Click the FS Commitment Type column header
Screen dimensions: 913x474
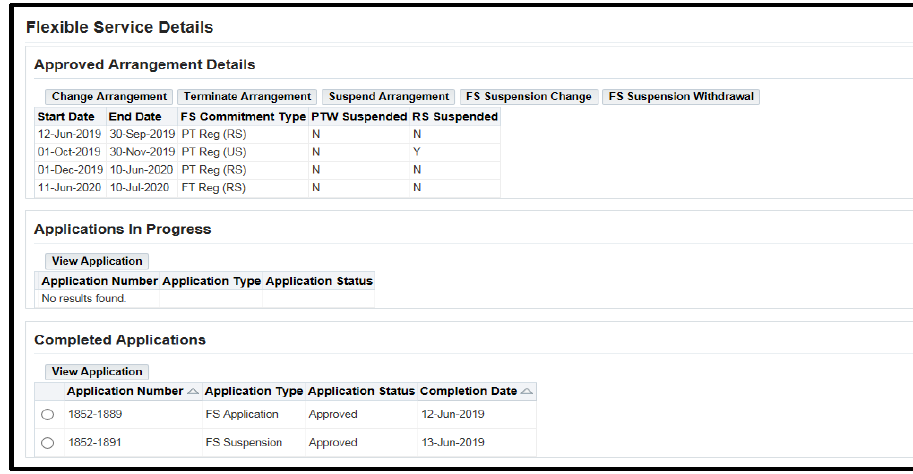click(x=242, y=117)
